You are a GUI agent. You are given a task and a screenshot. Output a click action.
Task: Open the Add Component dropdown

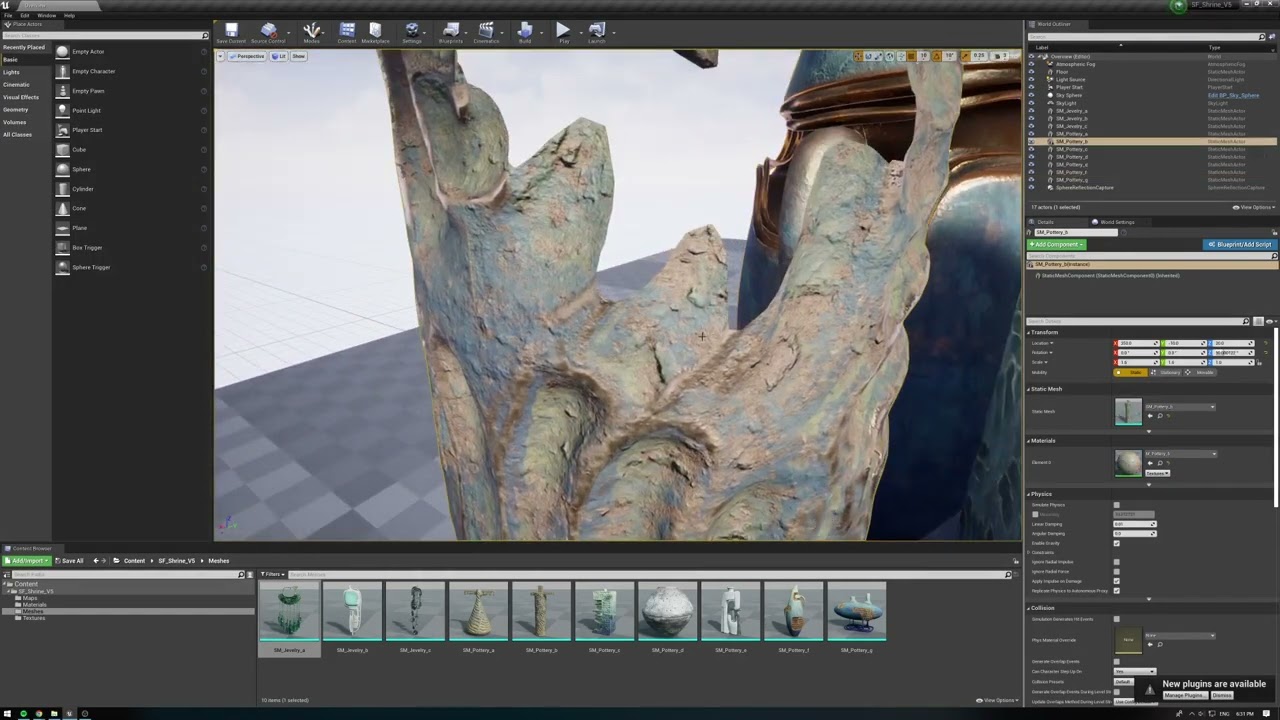click(x=1056, y=245)
